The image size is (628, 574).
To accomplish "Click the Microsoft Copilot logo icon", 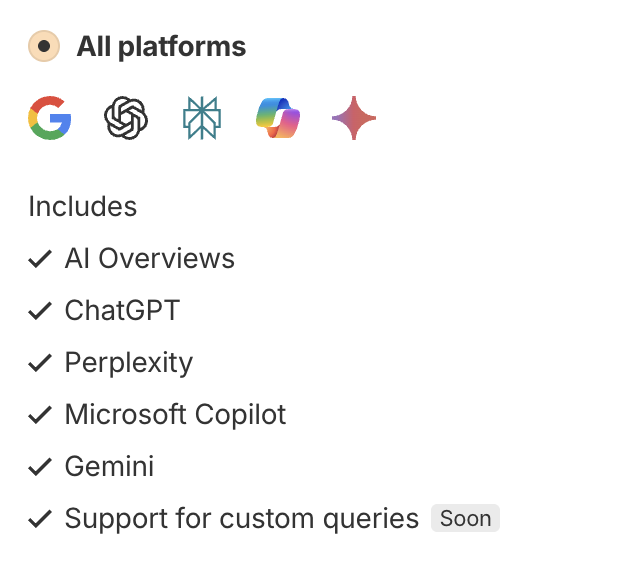I will 278,120.
